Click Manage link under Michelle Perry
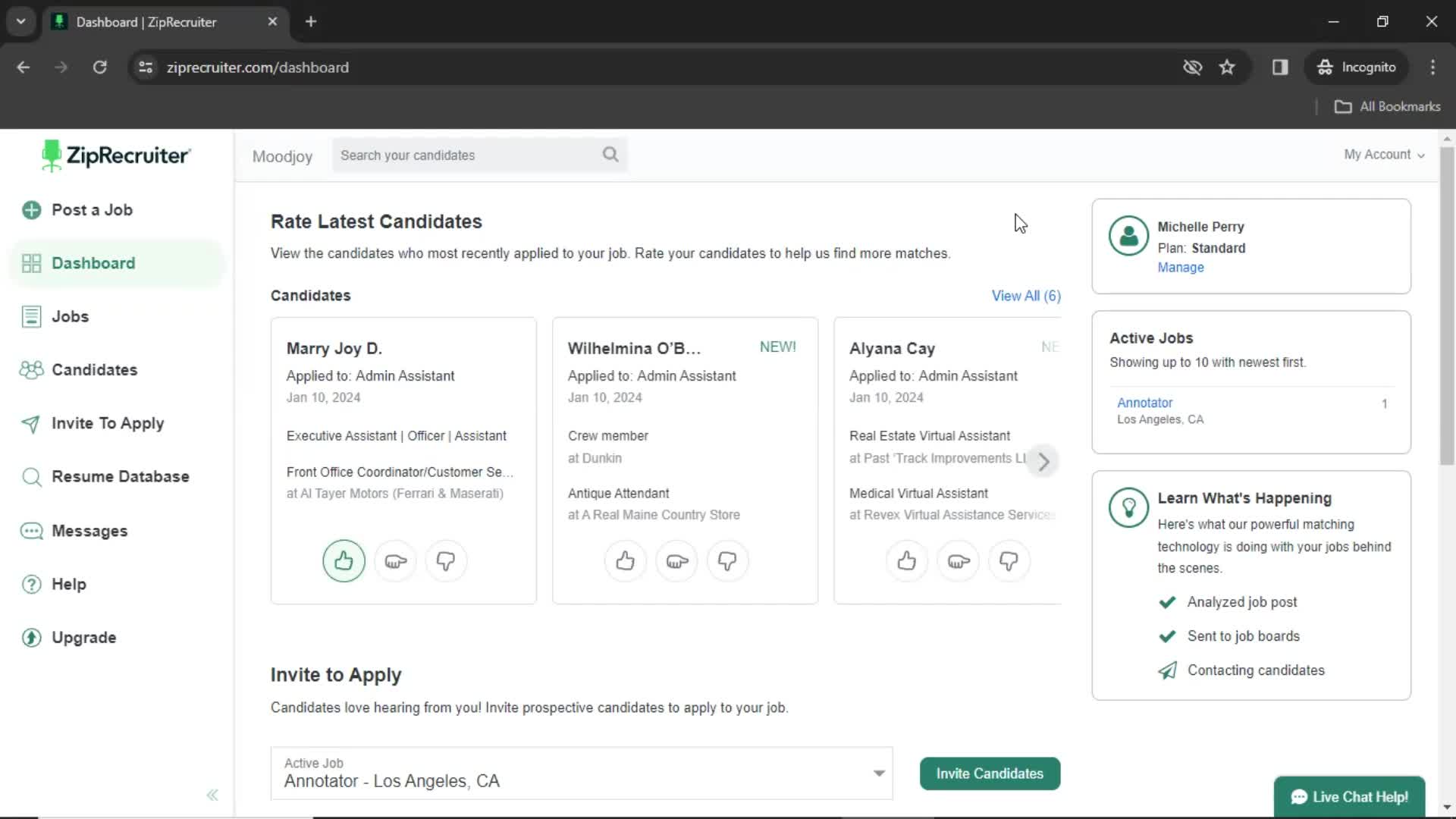This screenshot has height=819, width=1456. click(x=1181, y=267)
